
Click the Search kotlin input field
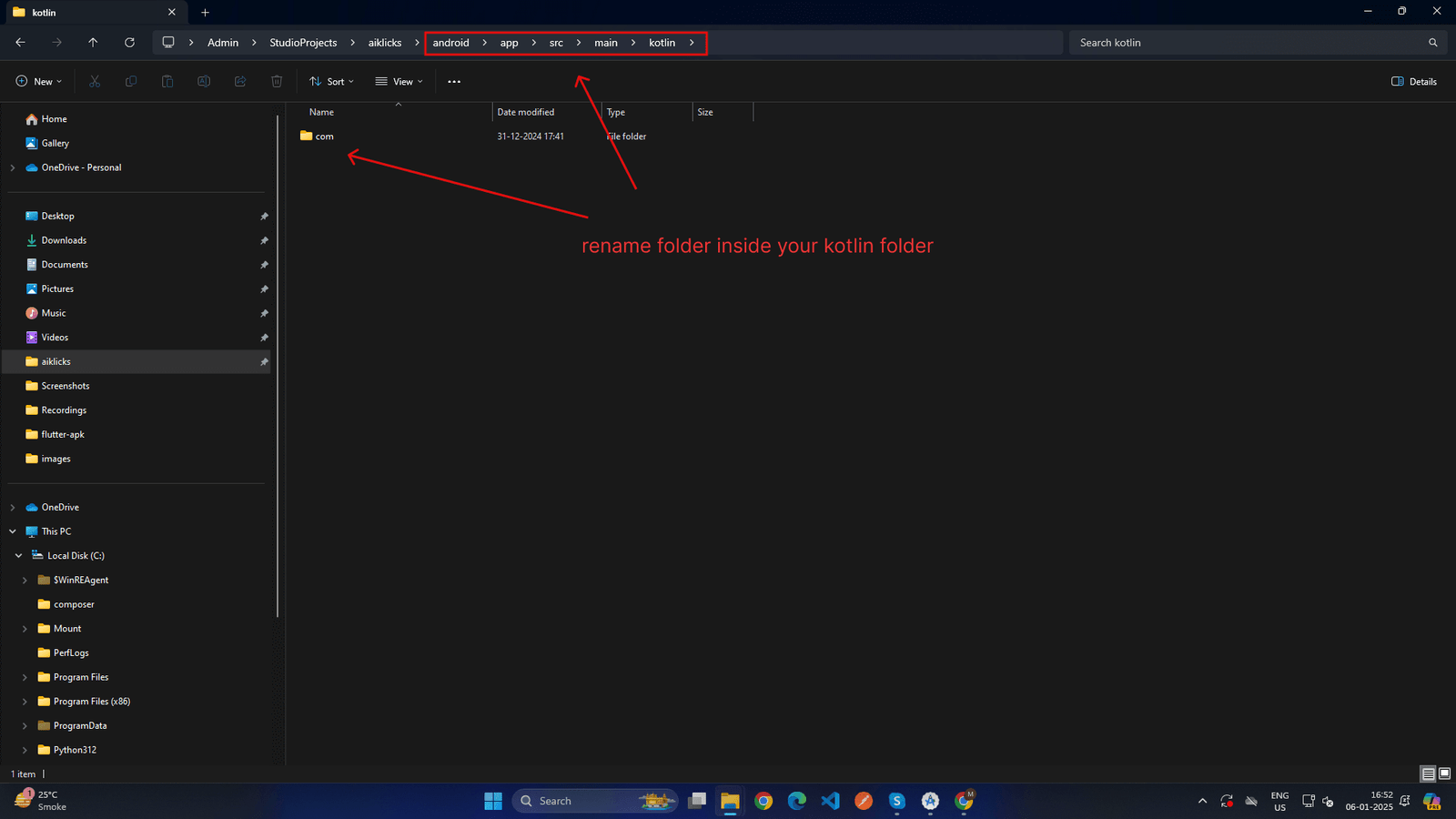coord(1247,43)
